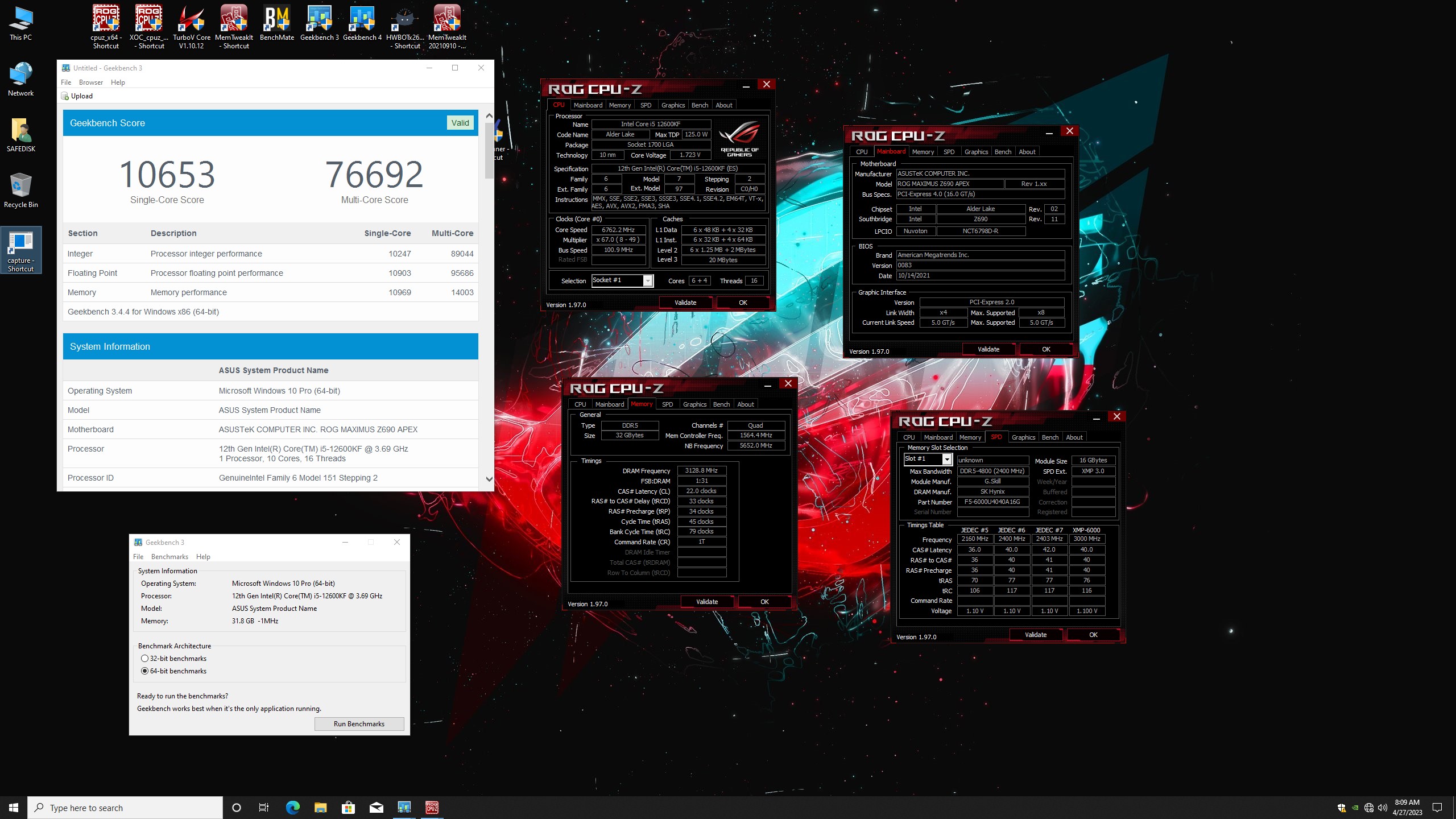Open MemTweakIt 20210910 desktop icon
1456x819 pixels.
pos(448,27)
